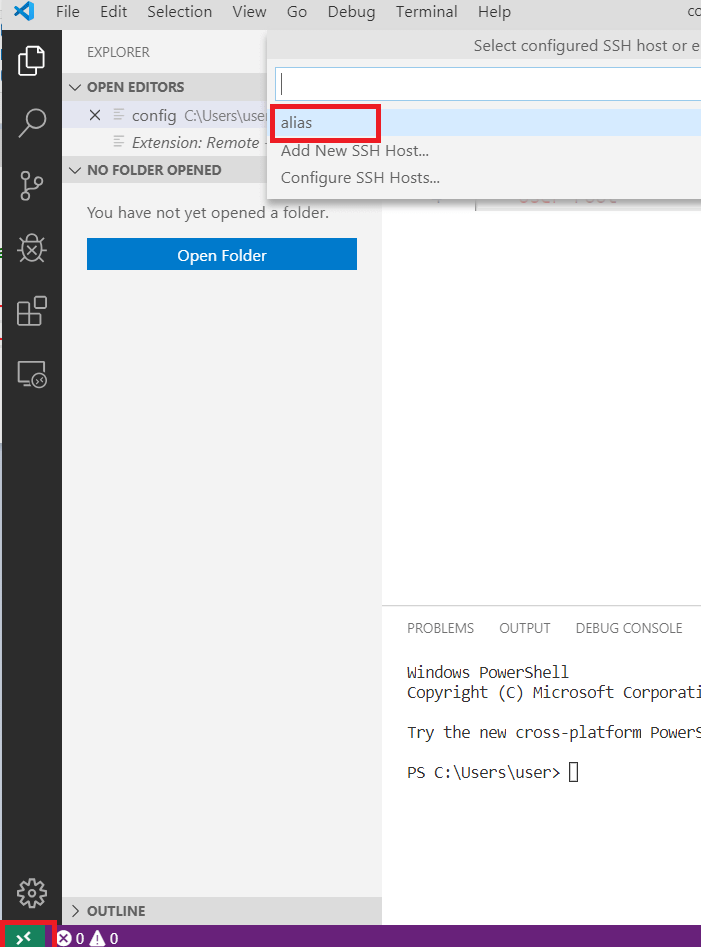Screen dimensions: 701x947
Task: Close the config editor with the X
Action: (95, 115)
